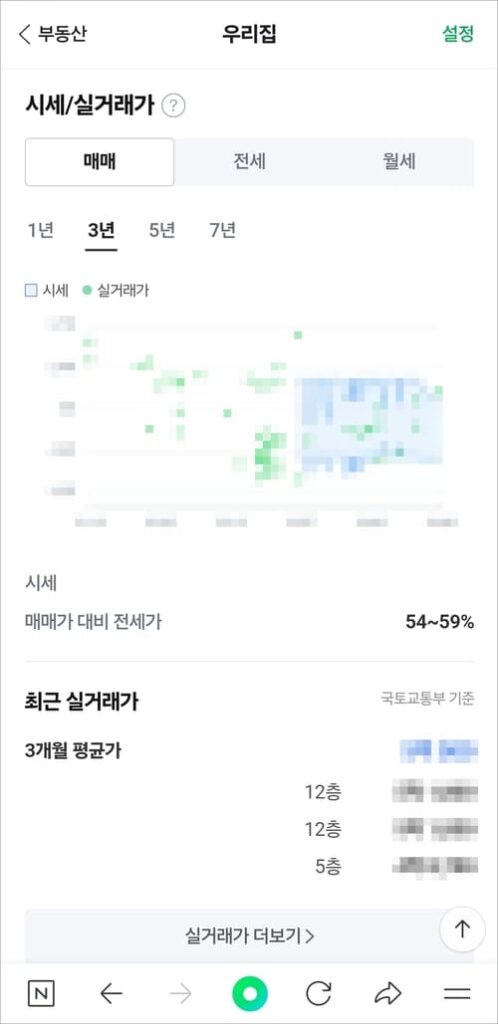This screenshot has width=498, height=1024.
Task: Tap the green circle search button
Action: tap(249, 994)
